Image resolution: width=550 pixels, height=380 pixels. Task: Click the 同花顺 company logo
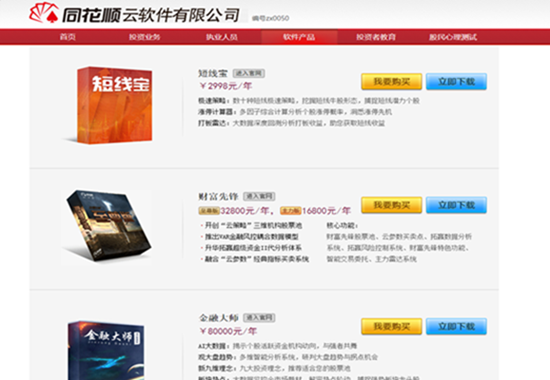point(135,13)
